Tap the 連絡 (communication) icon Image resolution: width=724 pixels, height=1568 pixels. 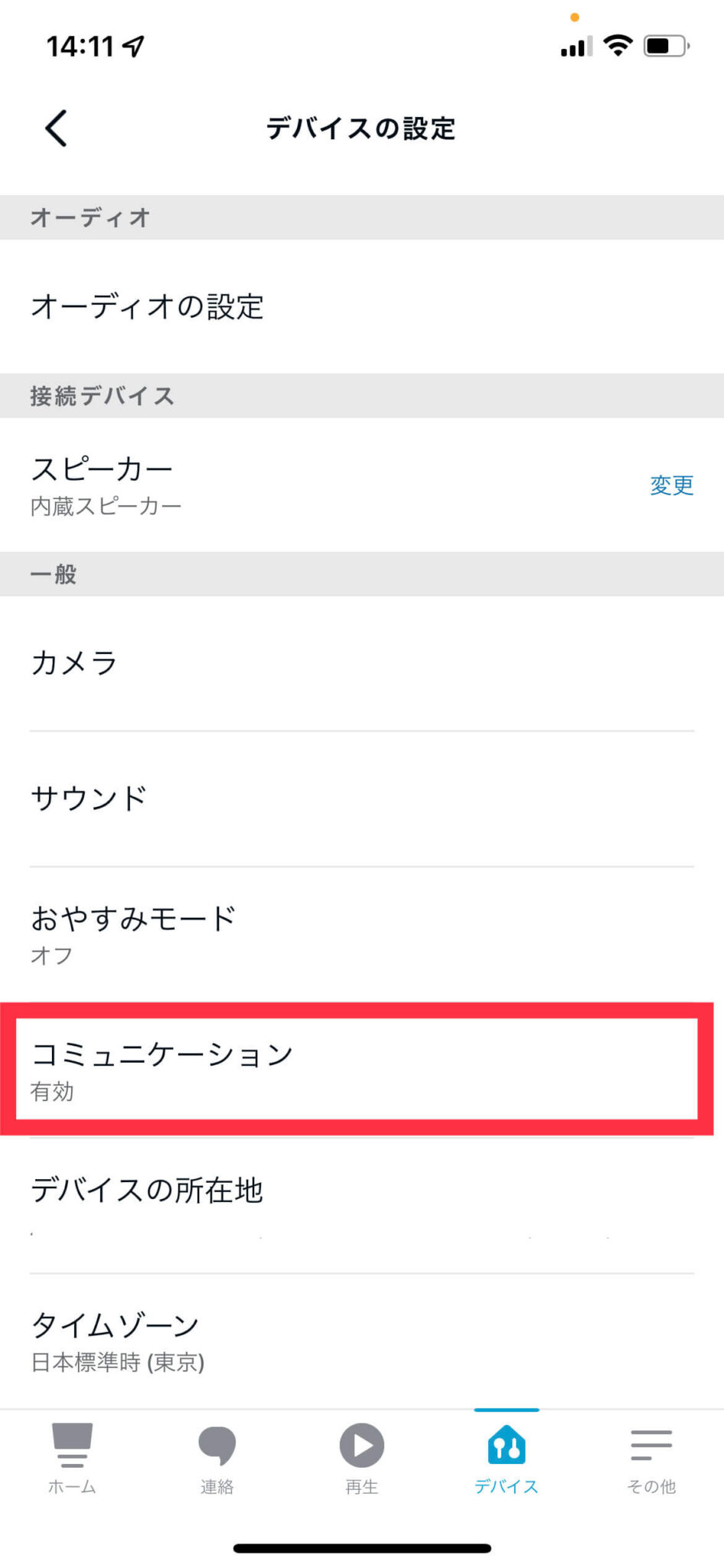click(x=217, y=1455)
